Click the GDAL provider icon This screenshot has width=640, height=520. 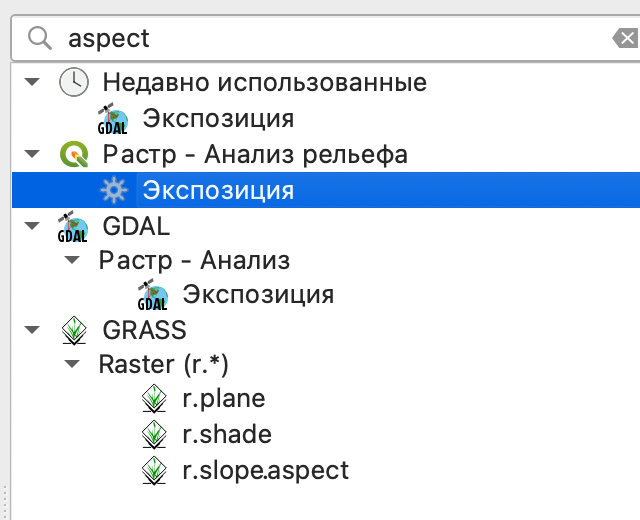tap(73, 226)
